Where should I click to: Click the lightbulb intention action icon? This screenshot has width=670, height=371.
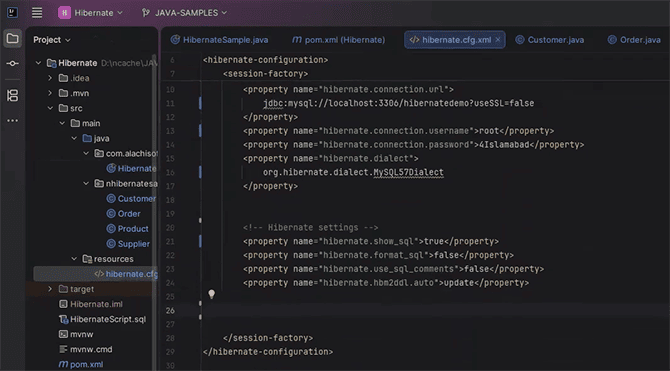click(x=212, y=294)
